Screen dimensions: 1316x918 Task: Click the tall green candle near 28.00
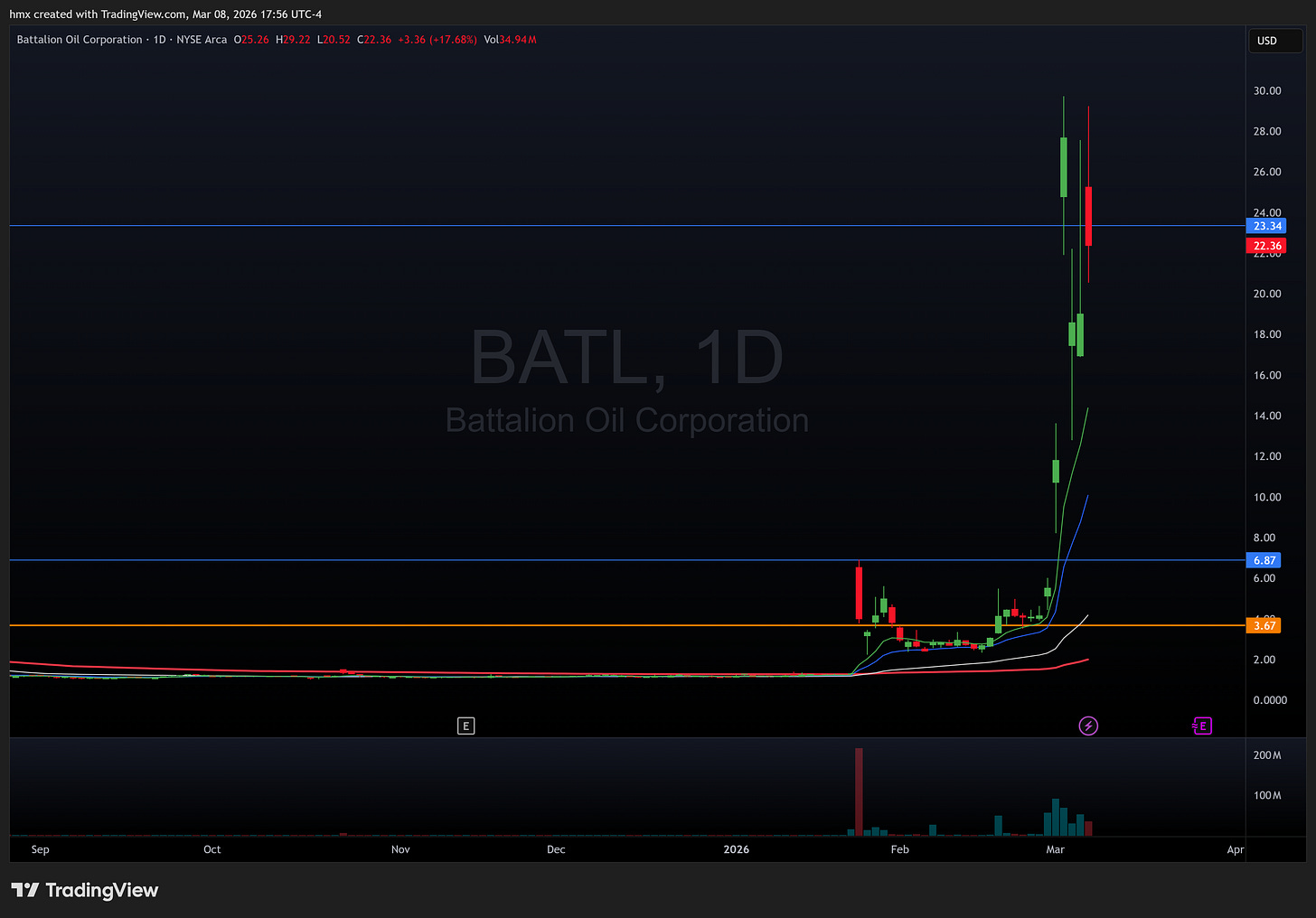click(1064, 166)
